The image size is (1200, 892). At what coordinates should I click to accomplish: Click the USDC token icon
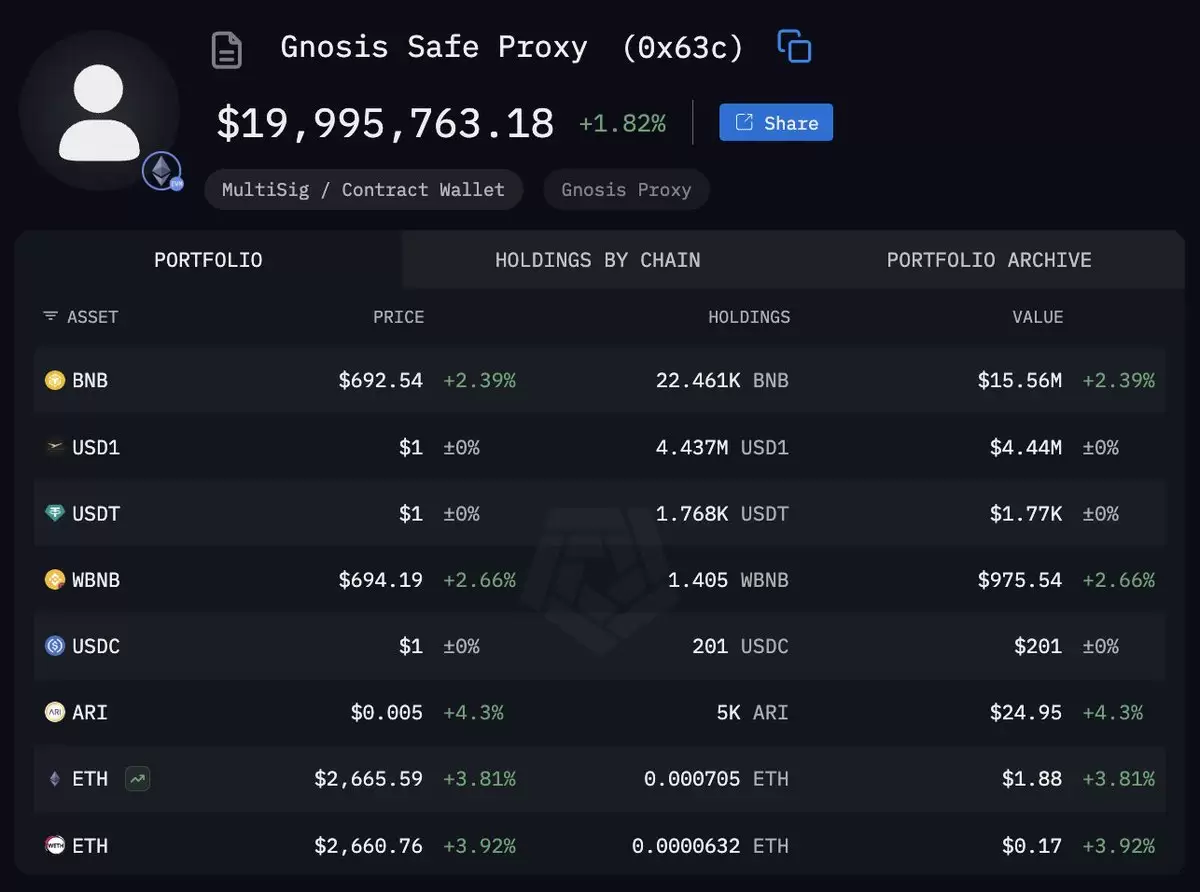tap(55, 646)
